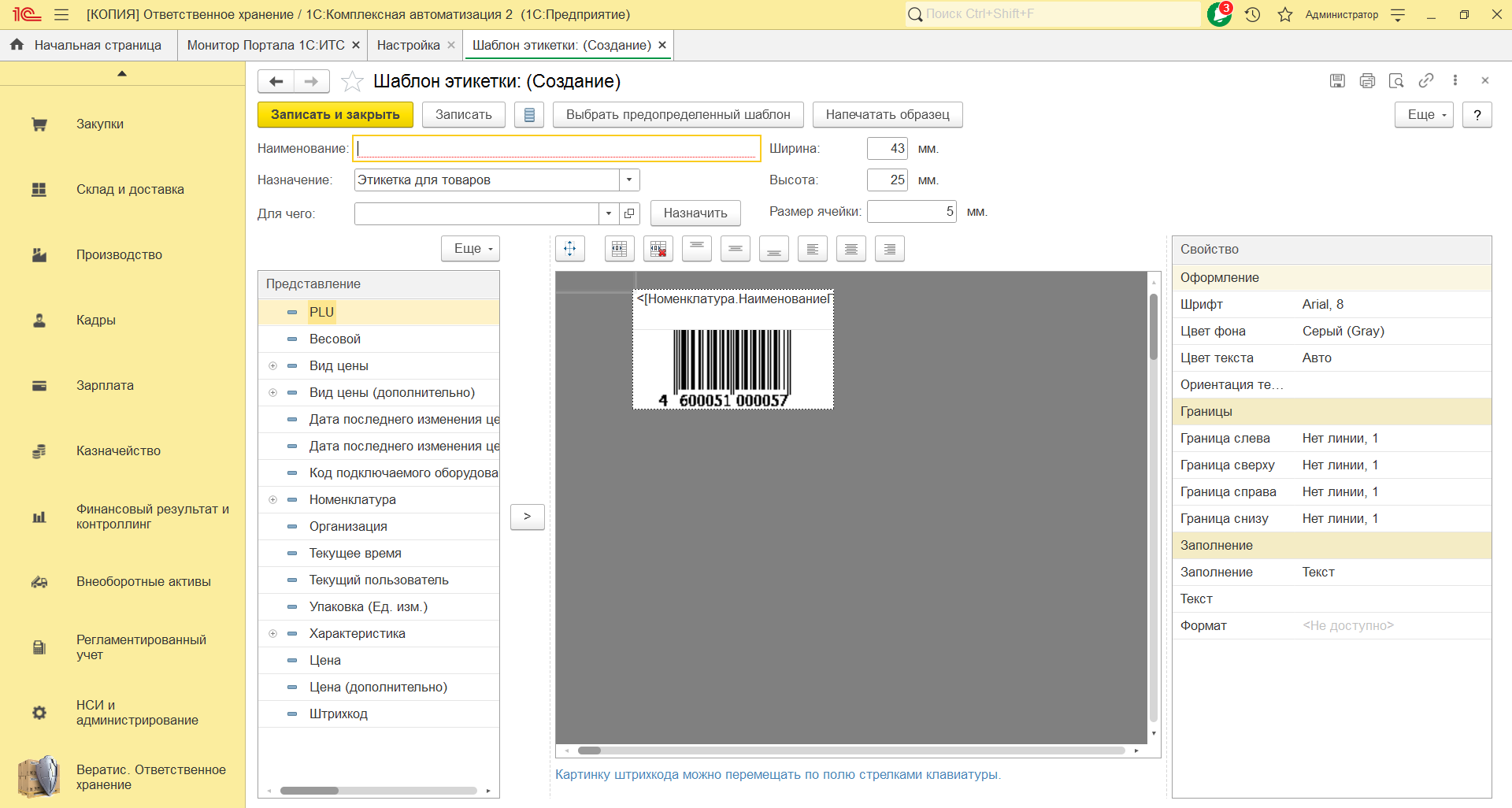Open the Еще menu above the field list

pos(470,249)
